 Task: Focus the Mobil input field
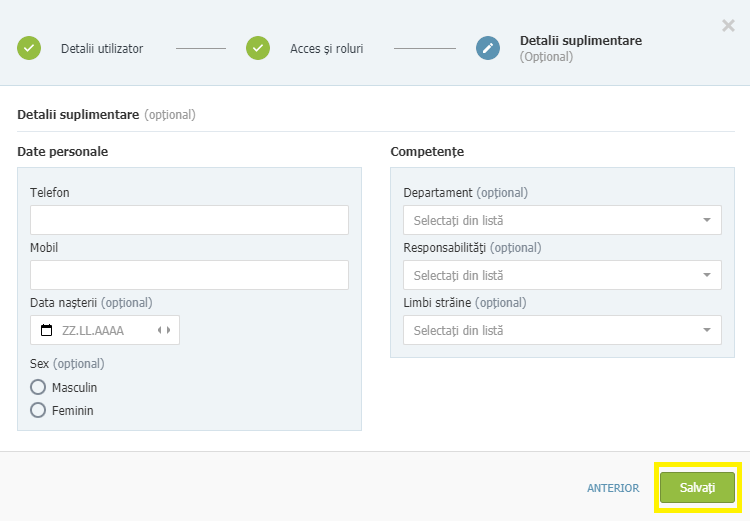coord(189,275)
